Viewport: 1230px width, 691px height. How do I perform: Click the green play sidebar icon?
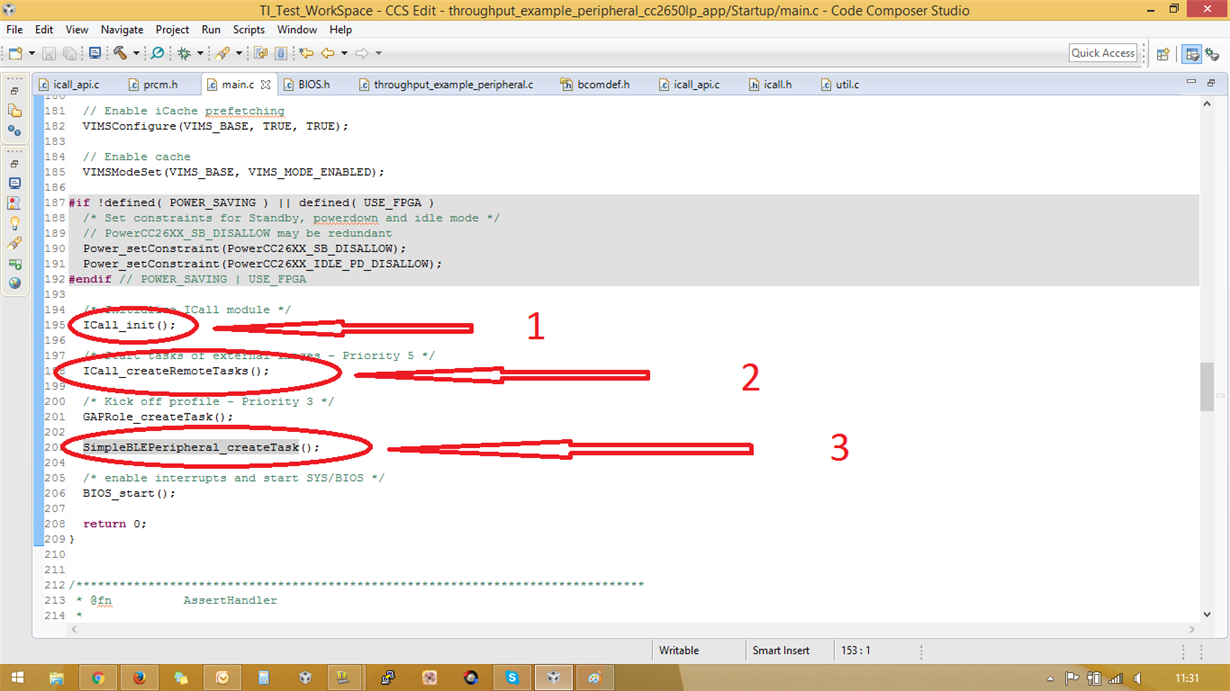coord(14,263)
